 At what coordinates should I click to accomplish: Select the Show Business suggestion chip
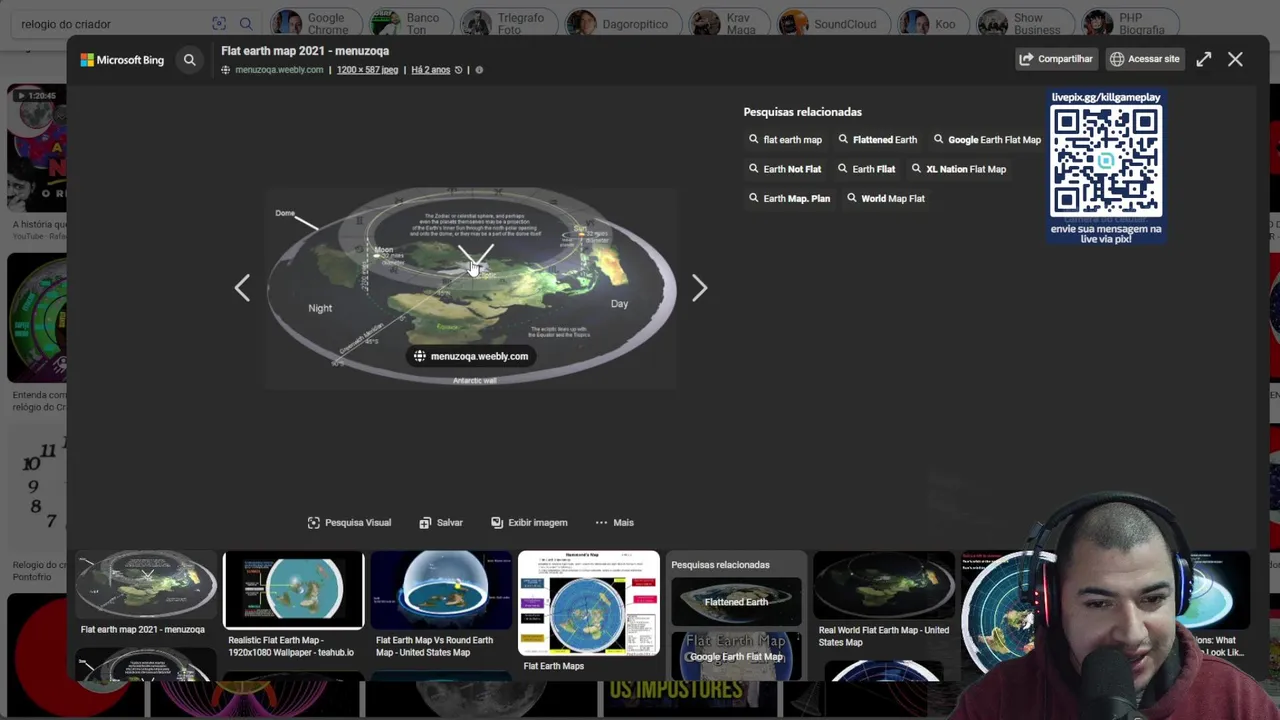click(x=1026, y=23)
